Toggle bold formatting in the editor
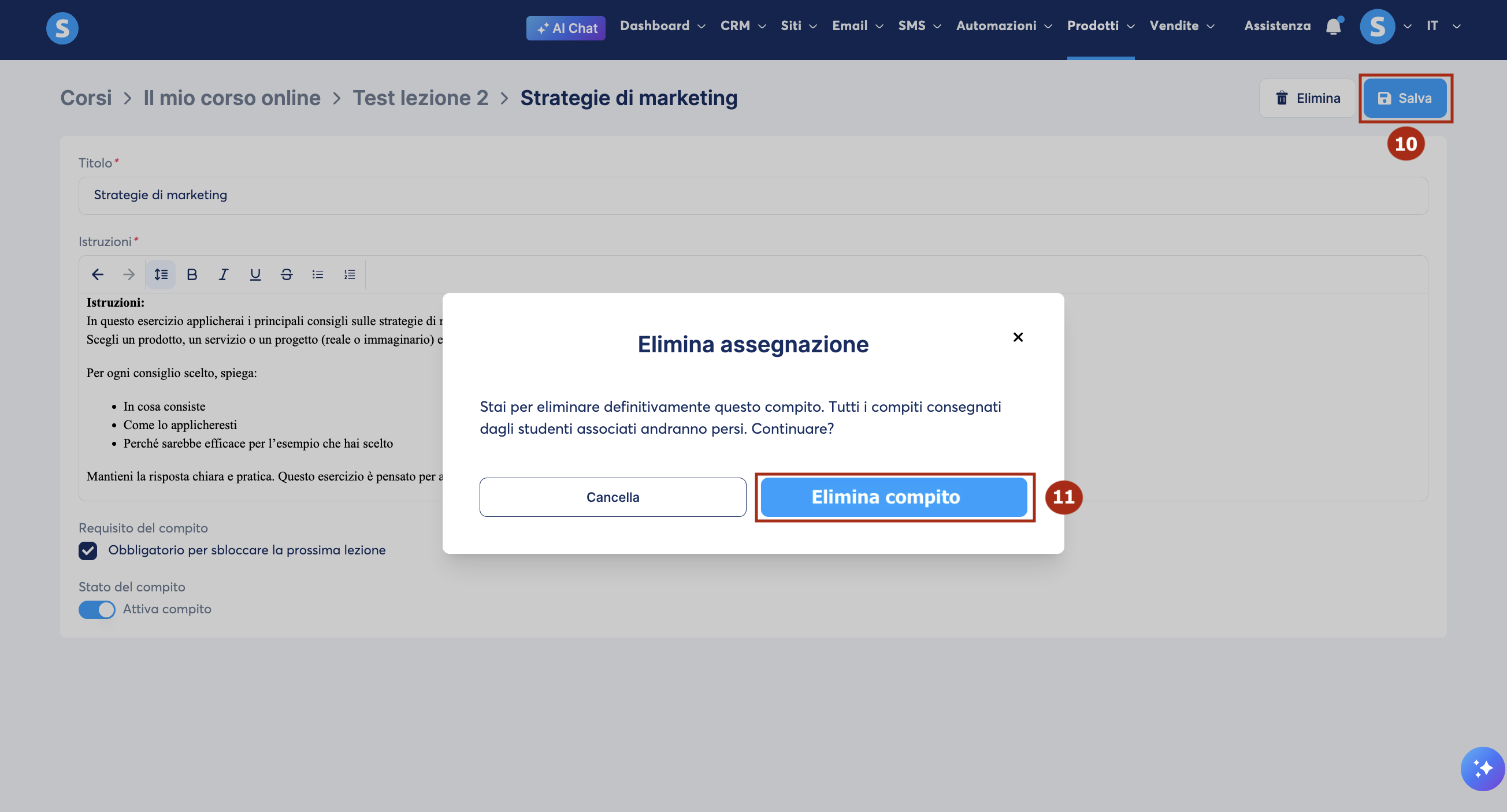 [192, 274]
